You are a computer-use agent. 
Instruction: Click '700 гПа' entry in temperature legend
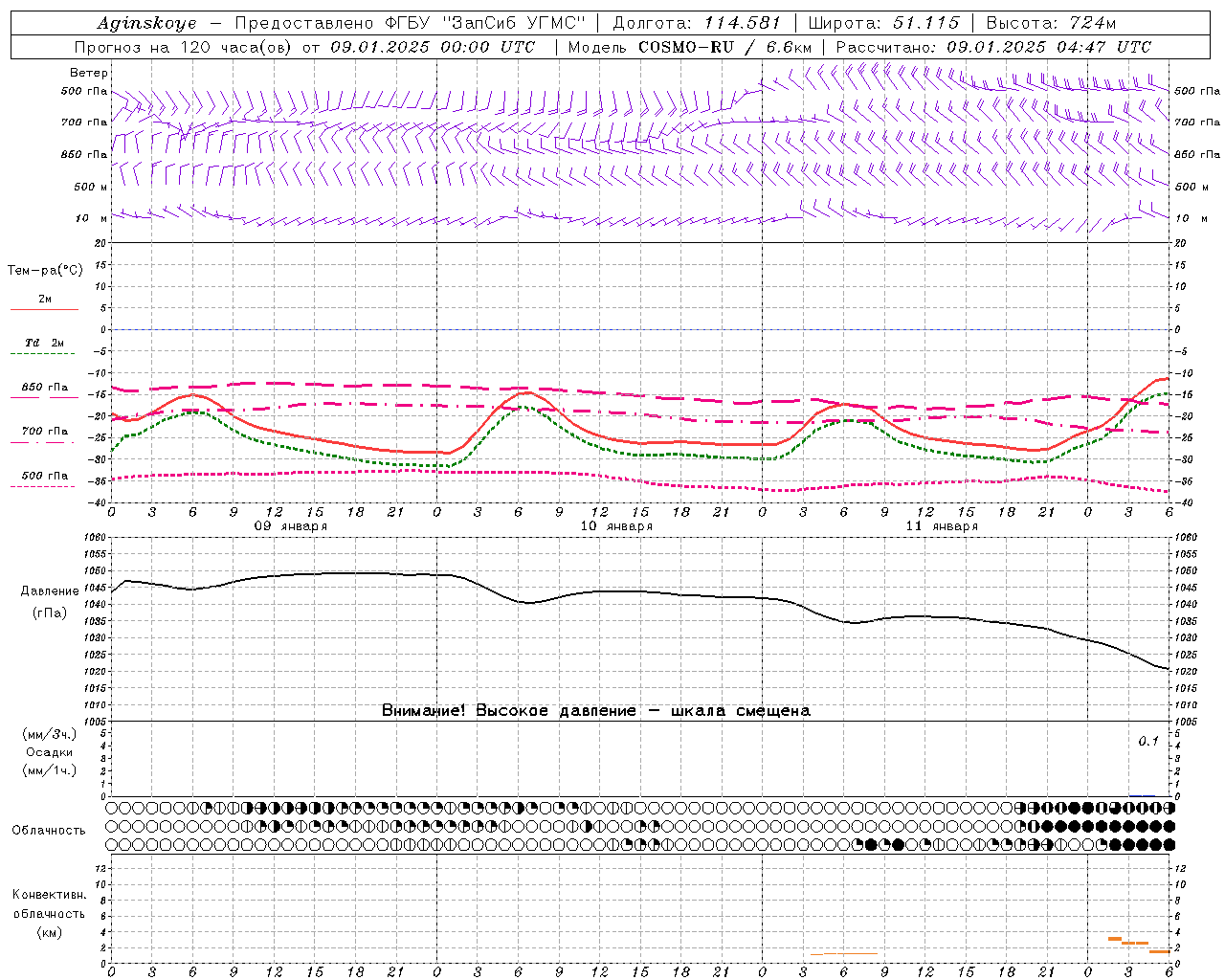pos(45,432)
